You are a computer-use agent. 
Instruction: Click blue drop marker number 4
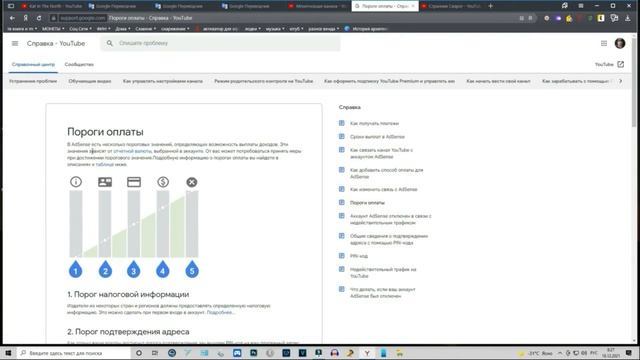[162, 269]
